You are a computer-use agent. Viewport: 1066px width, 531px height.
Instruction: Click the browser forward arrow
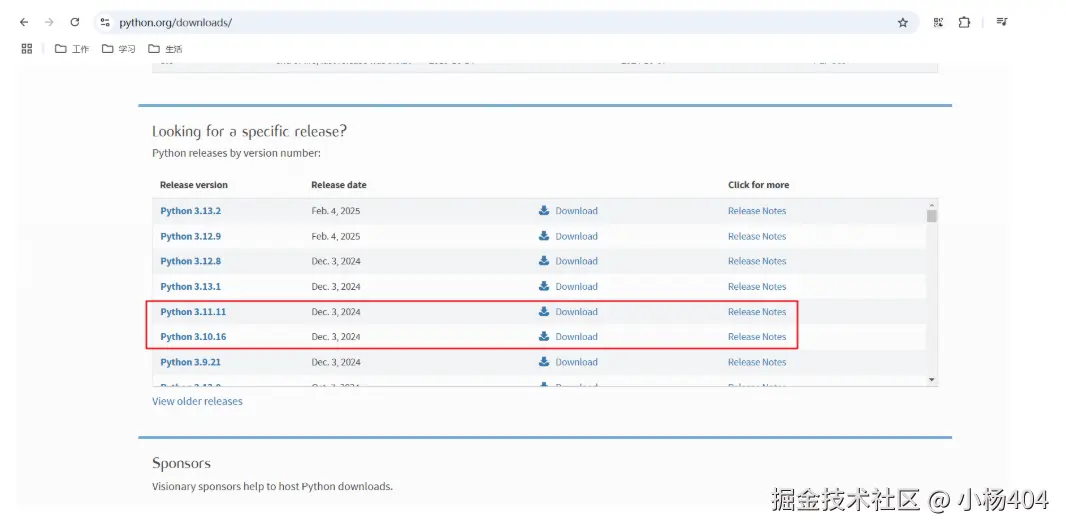point(49,22)
